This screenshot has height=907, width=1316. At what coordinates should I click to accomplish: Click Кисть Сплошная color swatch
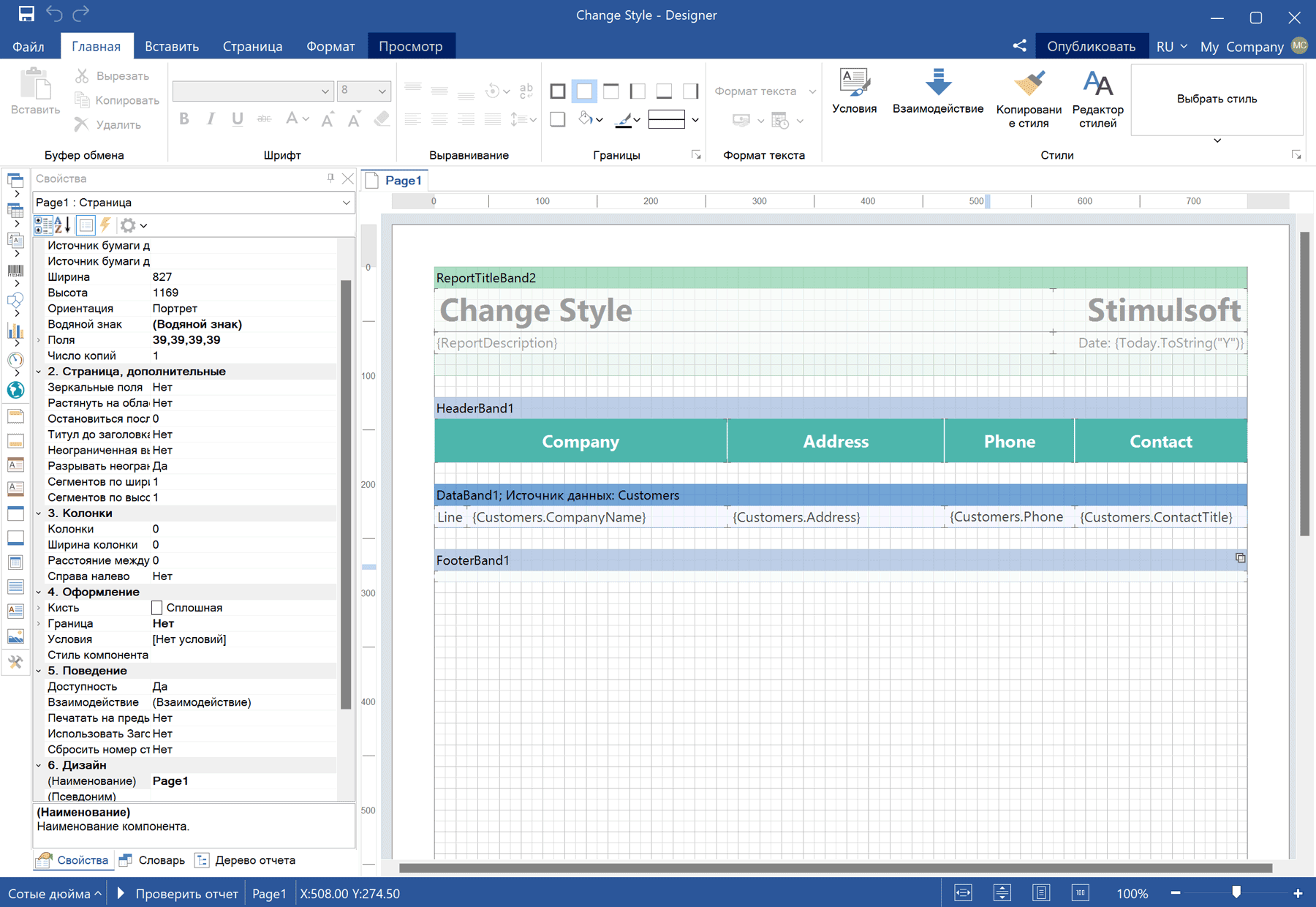(x=156, y=608)
